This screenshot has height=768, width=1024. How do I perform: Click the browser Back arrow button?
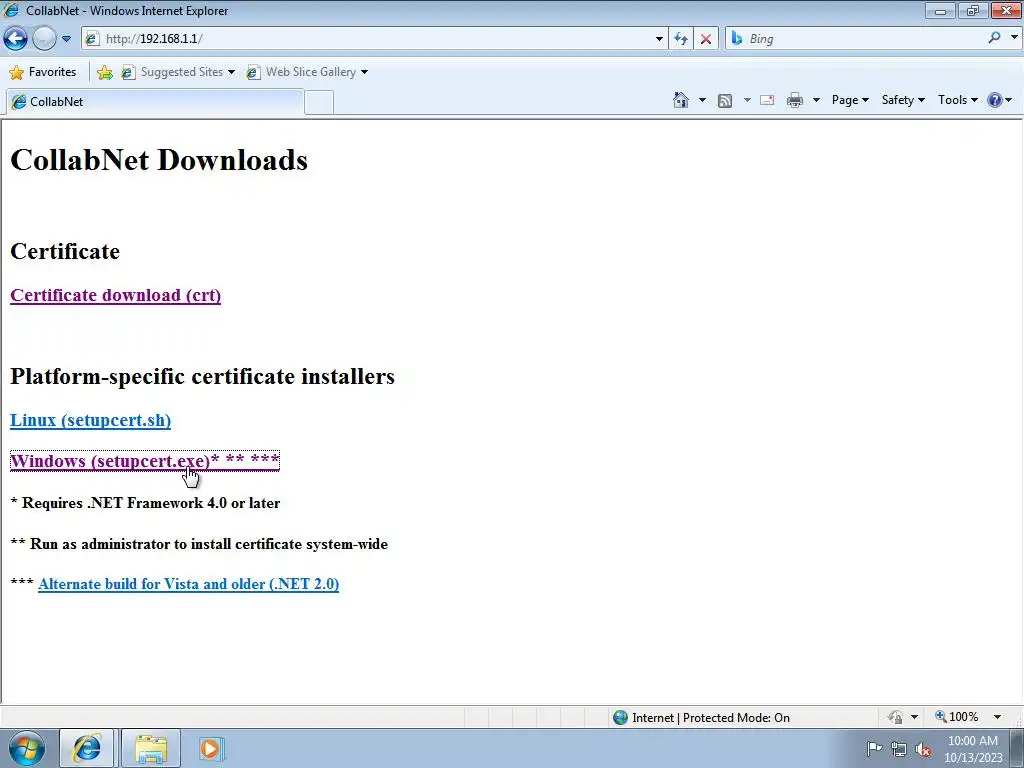pos(16,39)
